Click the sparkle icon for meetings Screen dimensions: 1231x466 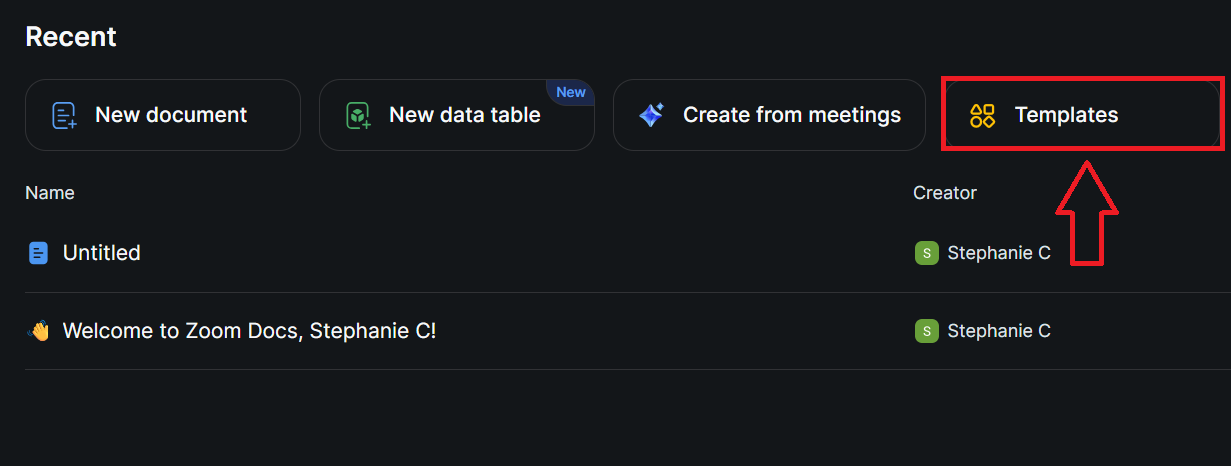pyautogui.click(x=652, y=115)
